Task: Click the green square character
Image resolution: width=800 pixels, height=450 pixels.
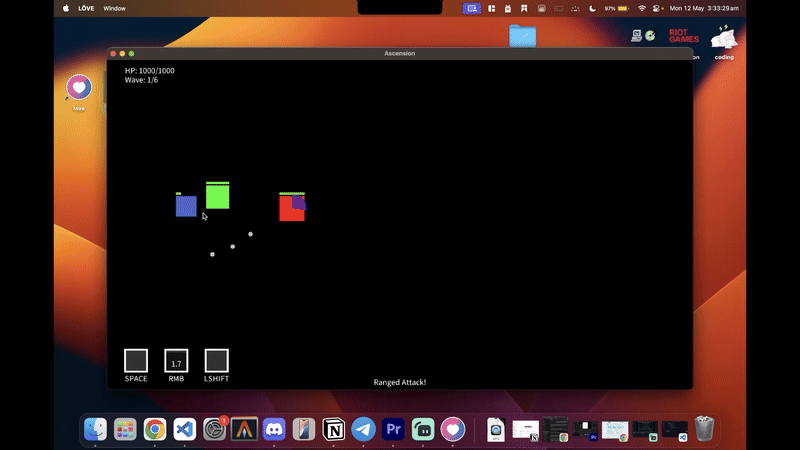Action: (x=217, y=196)
